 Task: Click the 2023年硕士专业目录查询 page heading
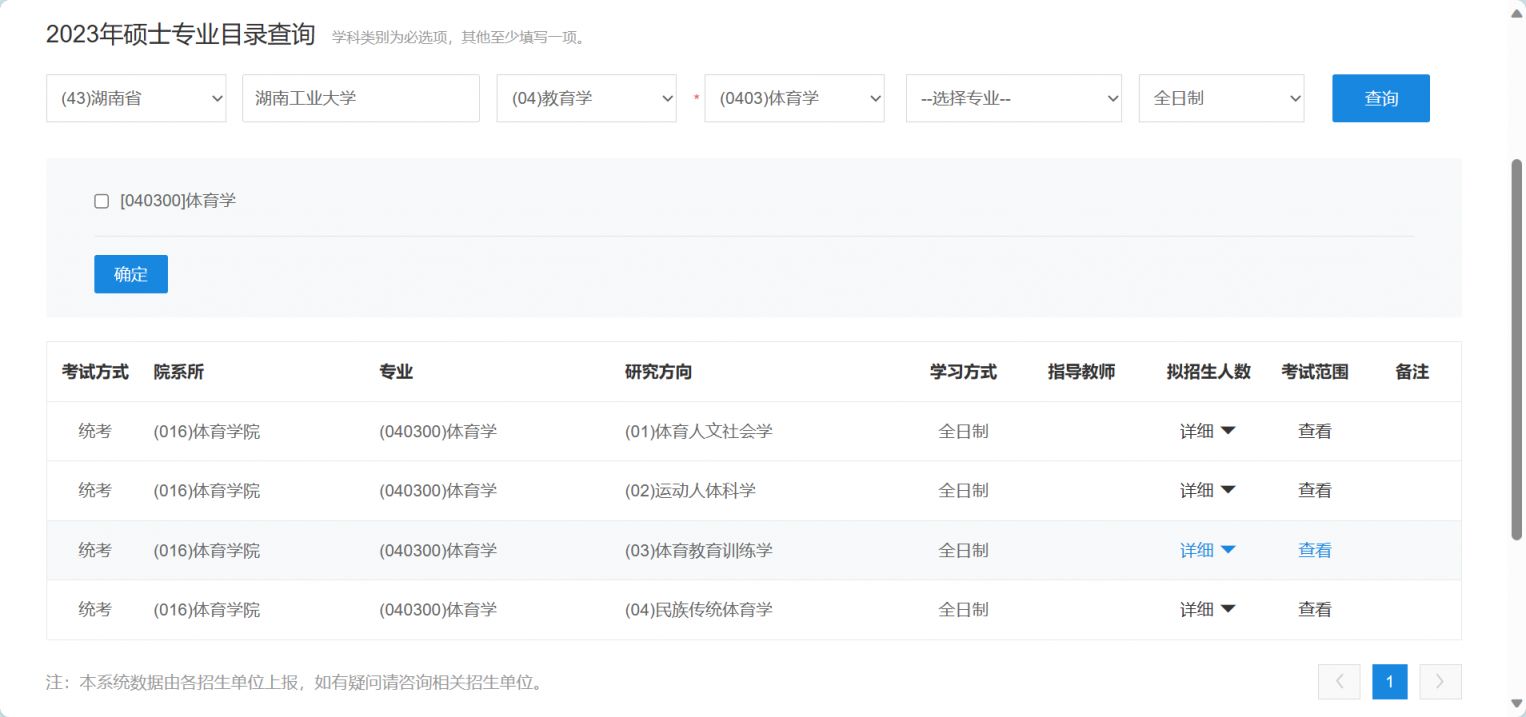point(181,34)
